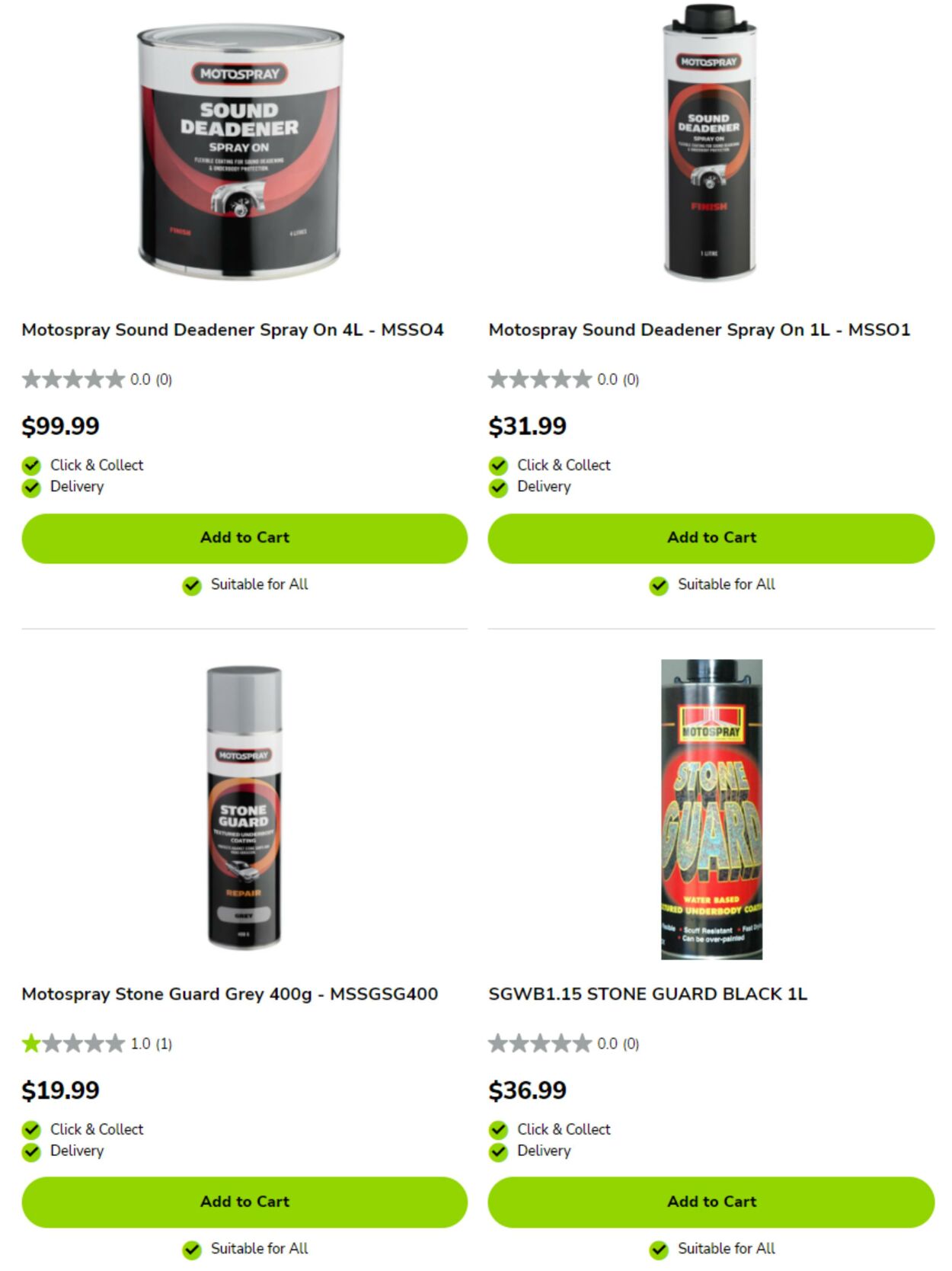The height and width of the screenshot is (1271, 952).
Task: Open Motospray Sound Deadener 4L product title
Action: pyautogui.click(x=232, y=330)
